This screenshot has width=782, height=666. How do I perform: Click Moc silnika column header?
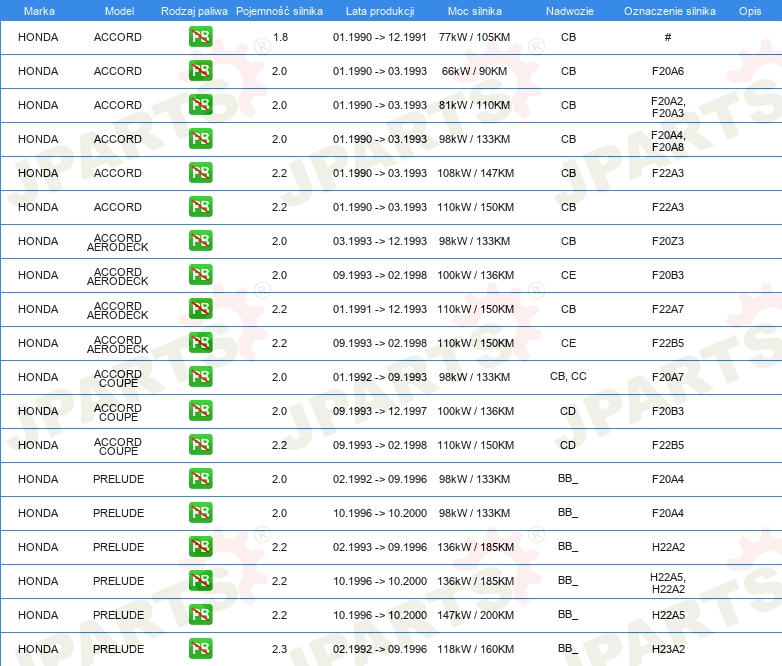click(475, 11)
